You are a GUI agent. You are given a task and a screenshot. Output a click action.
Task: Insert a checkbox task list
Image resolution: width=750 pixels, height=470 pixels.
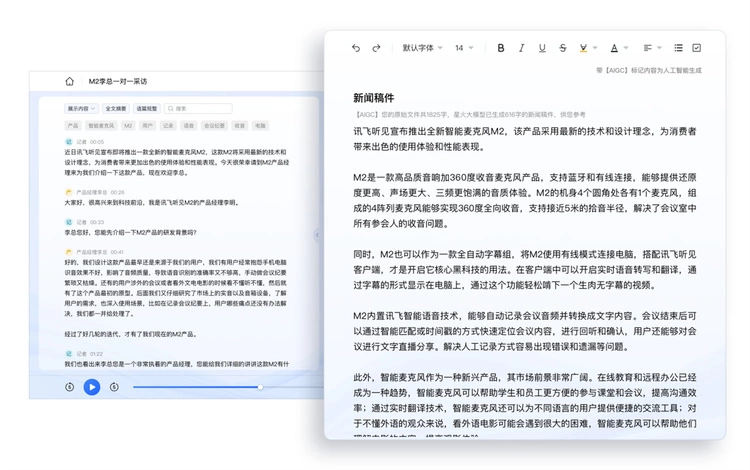click(697, 48)
